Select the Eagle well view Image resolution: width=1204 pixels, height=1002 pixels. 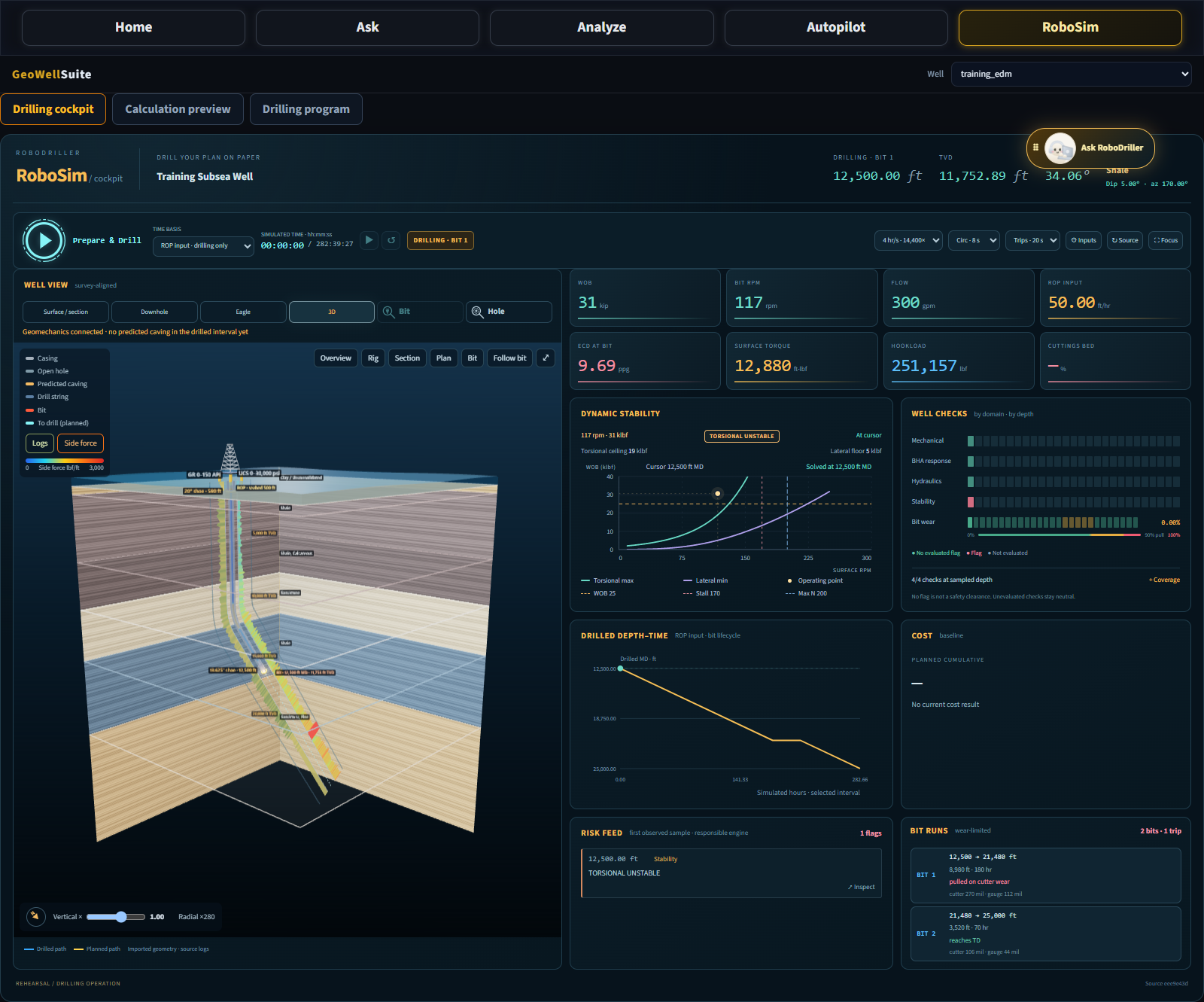(x=243, y=312)
